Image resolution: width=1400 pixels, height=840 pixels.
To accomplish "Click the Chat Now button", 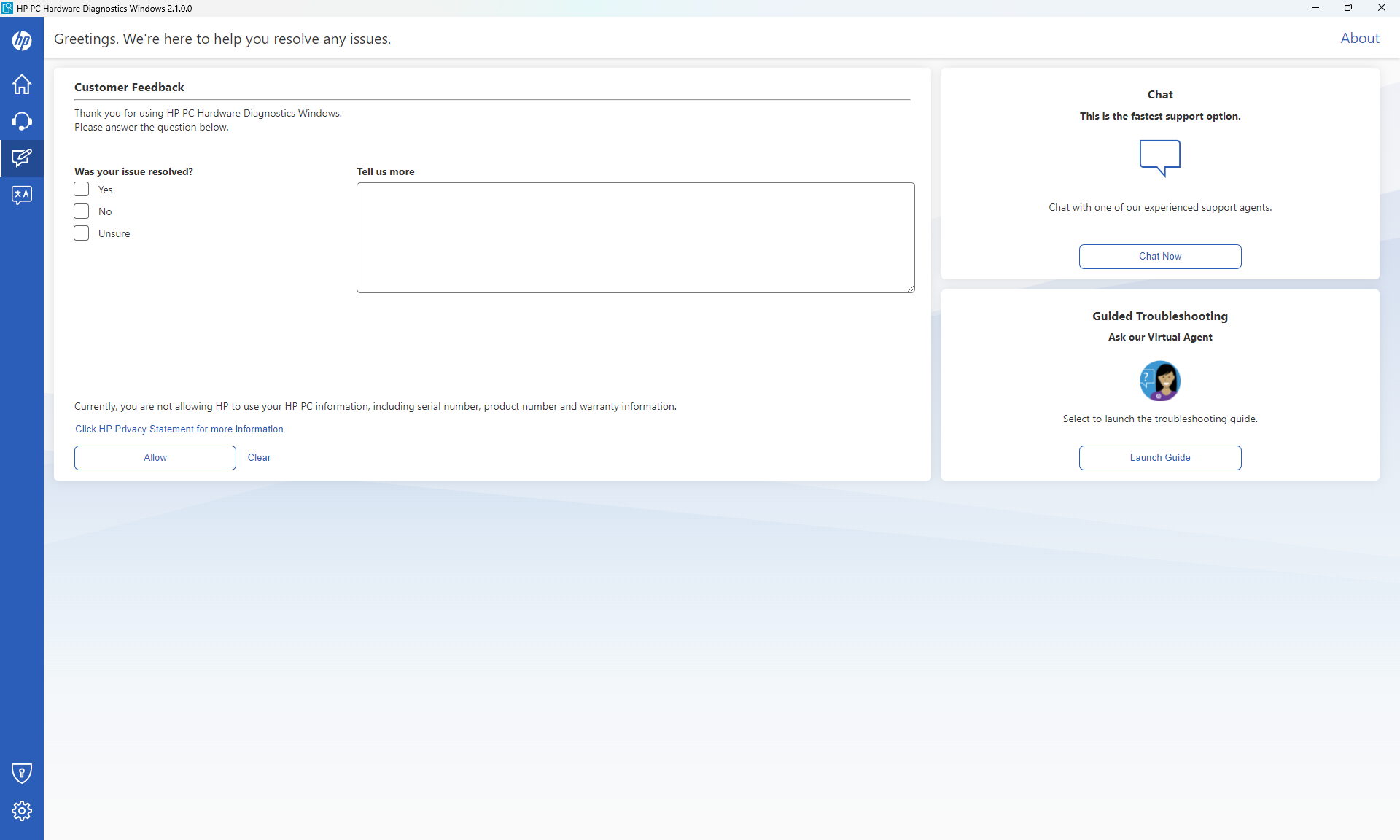I will point(1160,257).
